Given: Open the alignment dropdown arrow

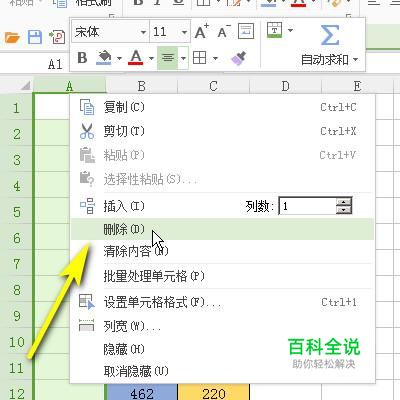Looking at the screenshot, I should 183,58.
